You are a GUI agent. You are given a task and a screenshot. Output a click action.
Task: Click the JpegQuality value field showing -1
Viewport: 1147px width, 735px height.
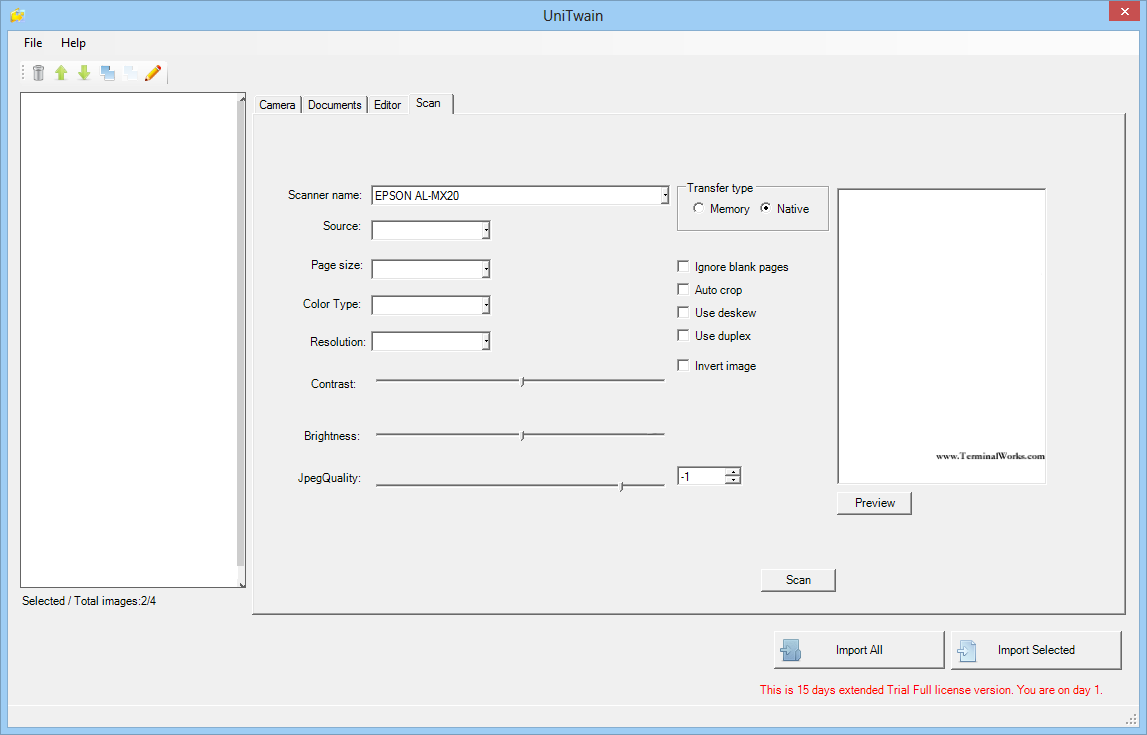[702, 477]
